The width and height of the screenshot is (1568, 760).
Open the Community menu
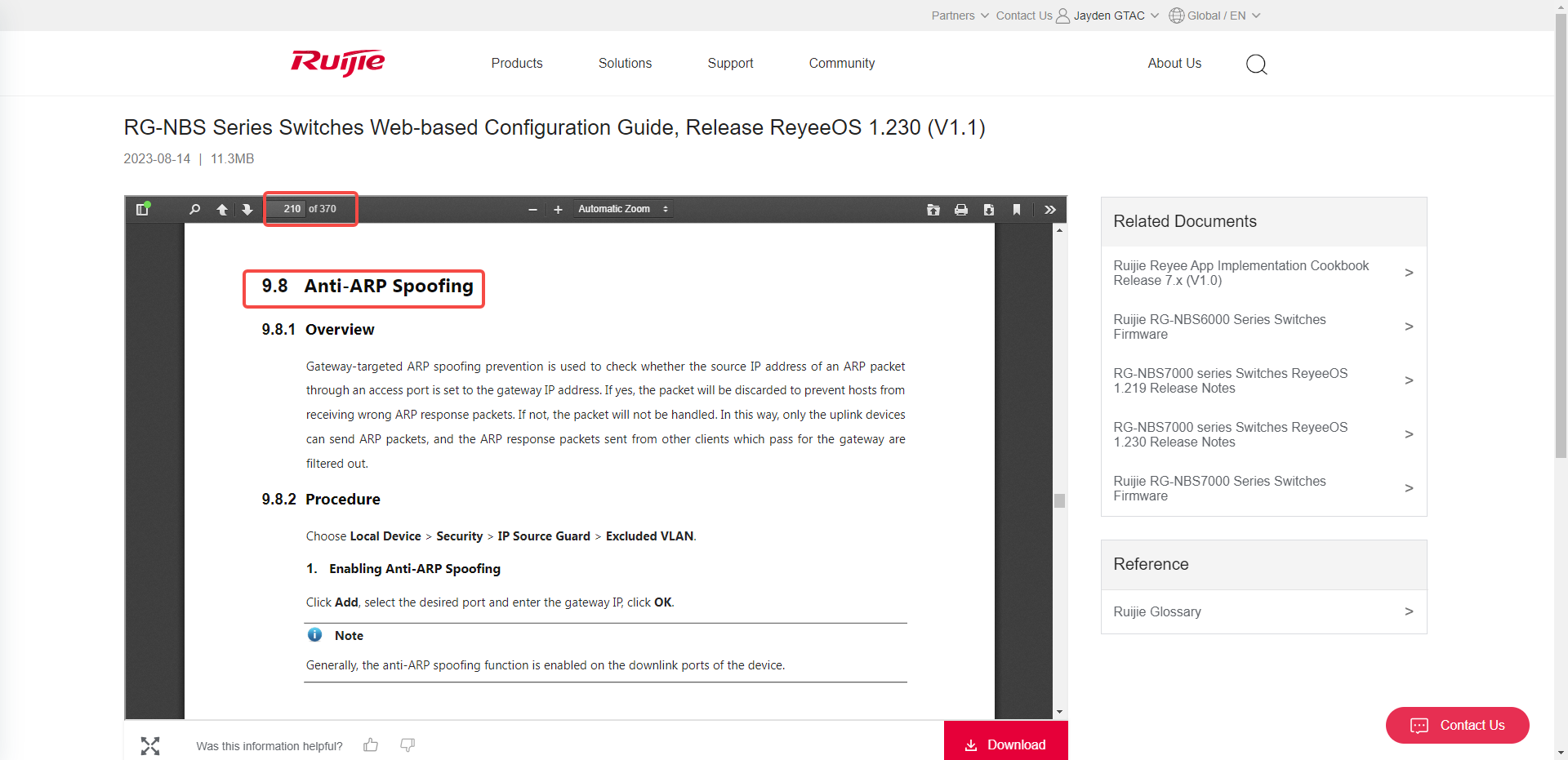842,63
